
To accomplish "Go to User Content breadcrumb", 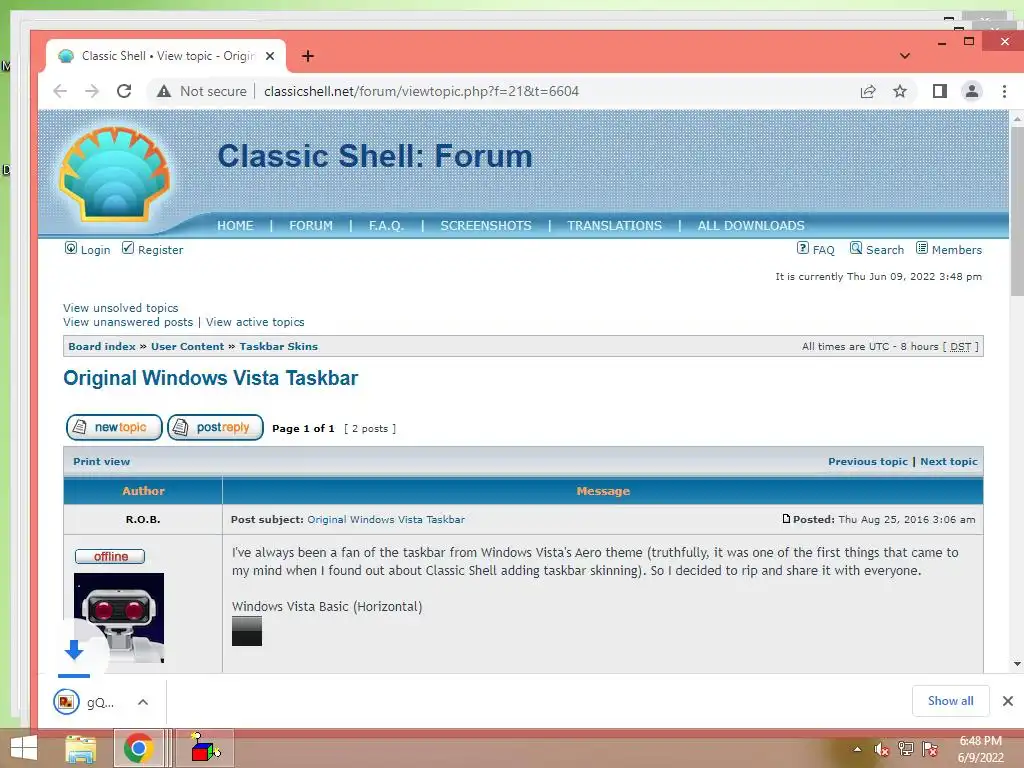I will [187, 346].
